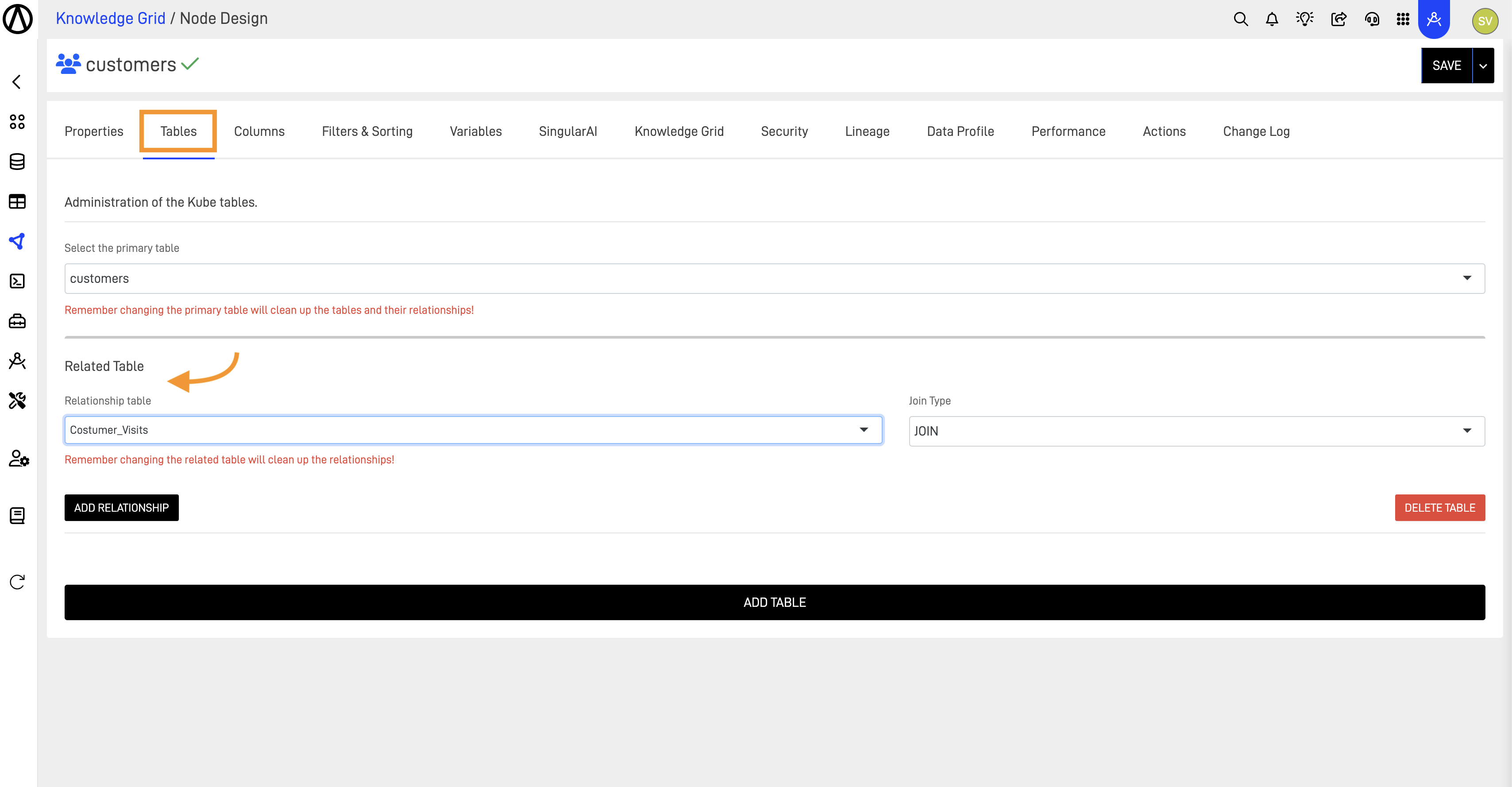Open the compass design sidebar icon
The height and width of the screenshot is (787, 1512).
click(x=17, y=361)
